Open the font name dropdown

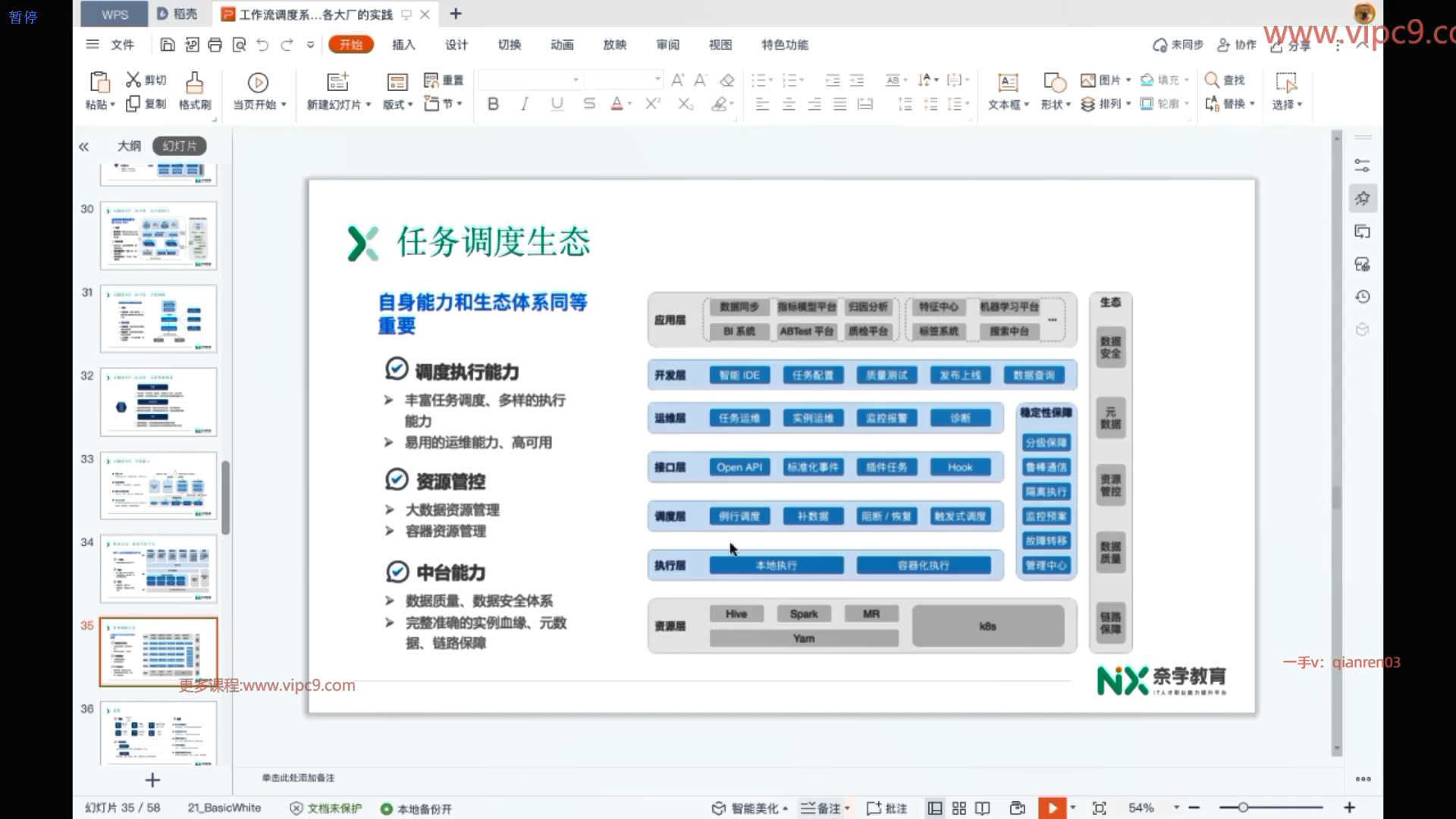point(576,80)
